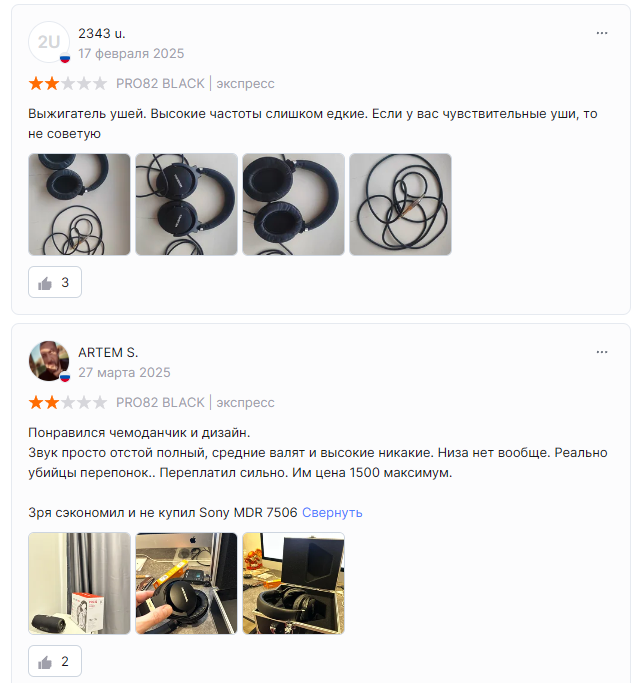Image resolution: width=631 pixels, height=683 pixels.
Task: Click star rating on 2343 u. review
Action: coord(67,83)
